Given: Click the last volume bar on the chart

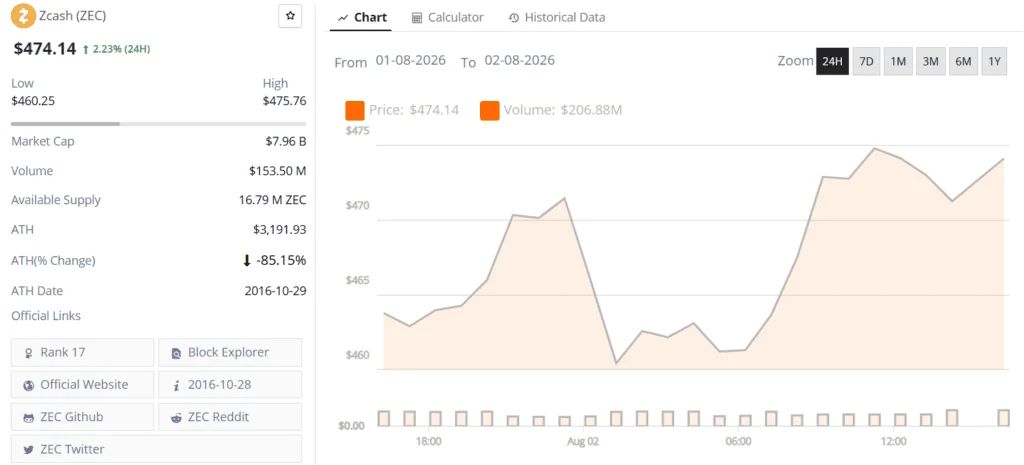Looking at the screenshot, I should click(x=1003, y=418).
